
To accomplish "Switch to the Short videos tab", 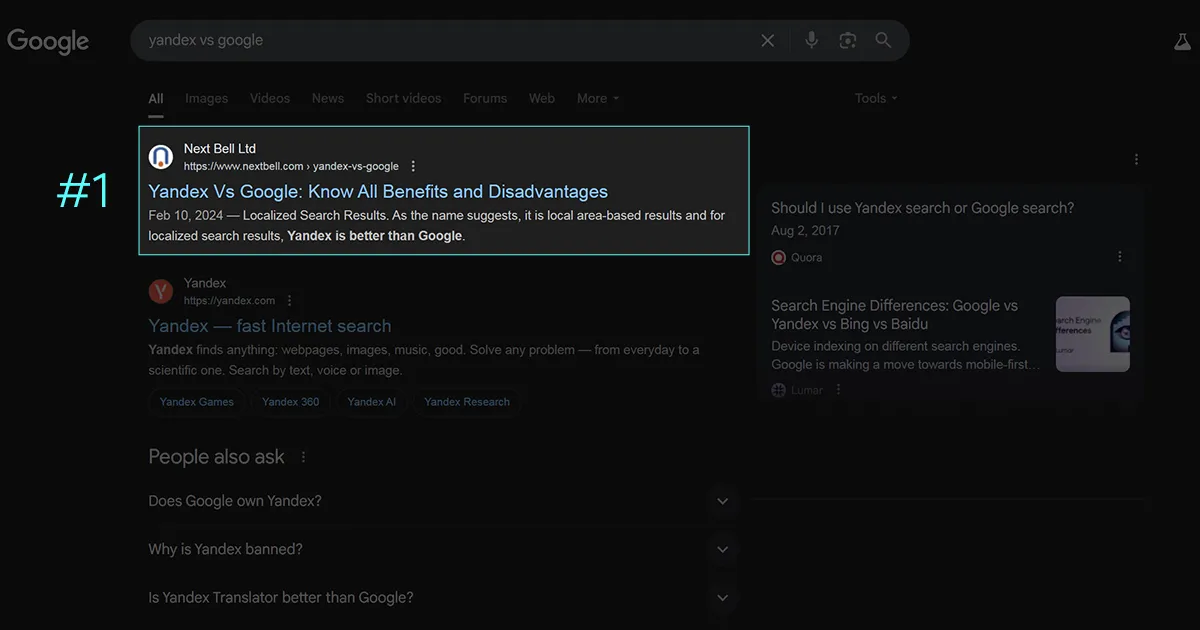I will pos(403,98).
